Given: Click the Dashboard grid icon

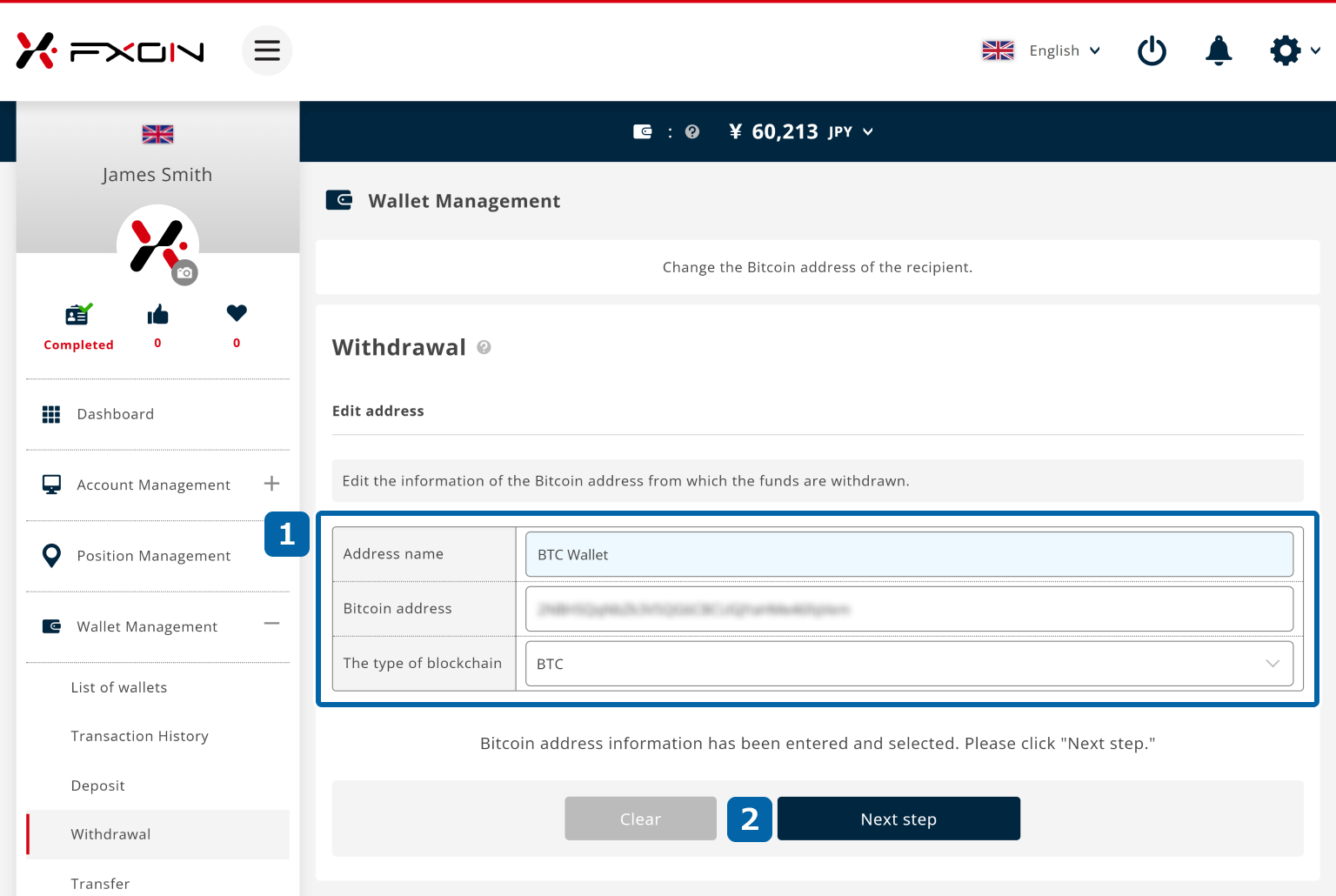Looking at the screenshot, I should click(x=51, y=414).
